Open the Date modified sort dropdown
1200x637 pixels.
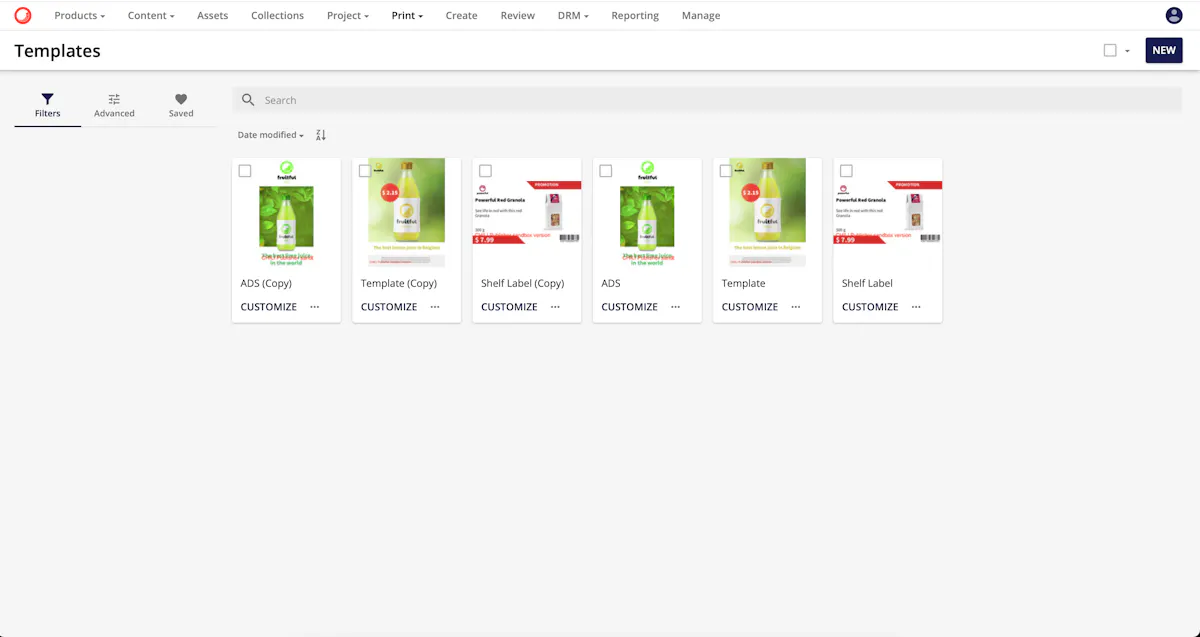(x=270, y=135)
